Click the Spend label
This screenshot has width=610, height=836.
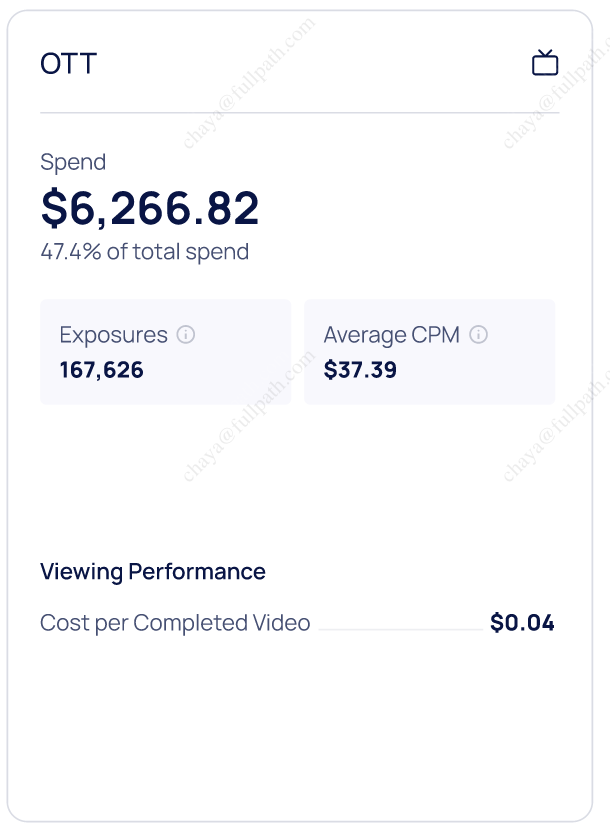click(x=73, y=162)
